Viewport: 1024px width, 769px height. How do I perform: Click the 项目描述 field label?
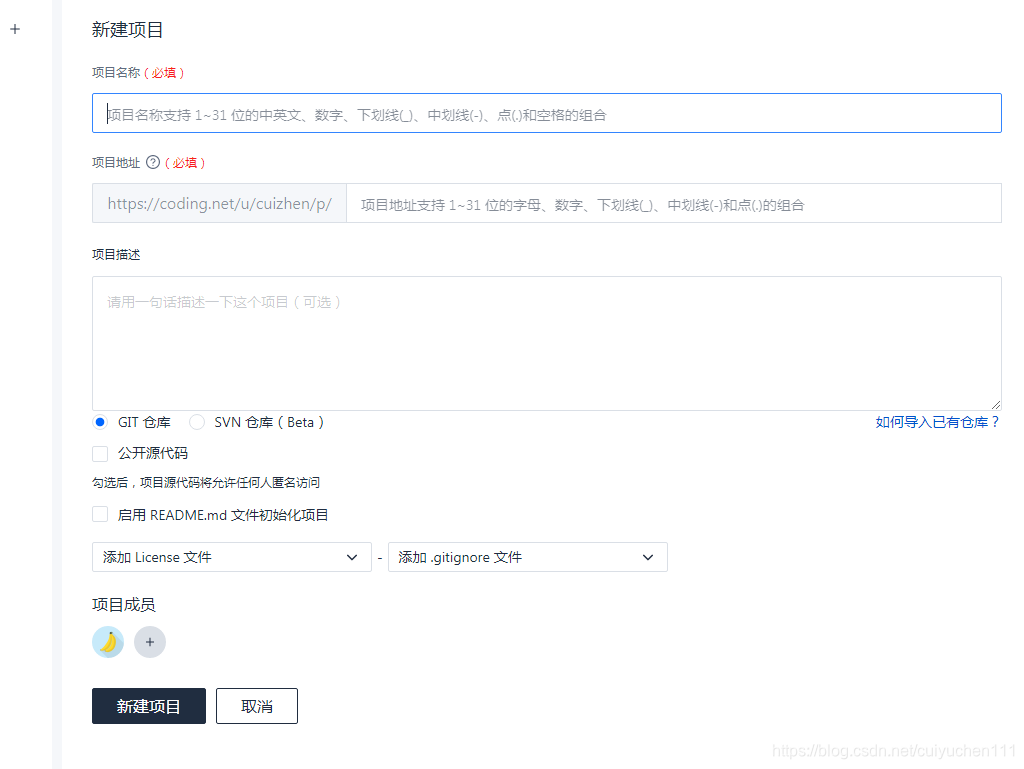tap(116, 255)
